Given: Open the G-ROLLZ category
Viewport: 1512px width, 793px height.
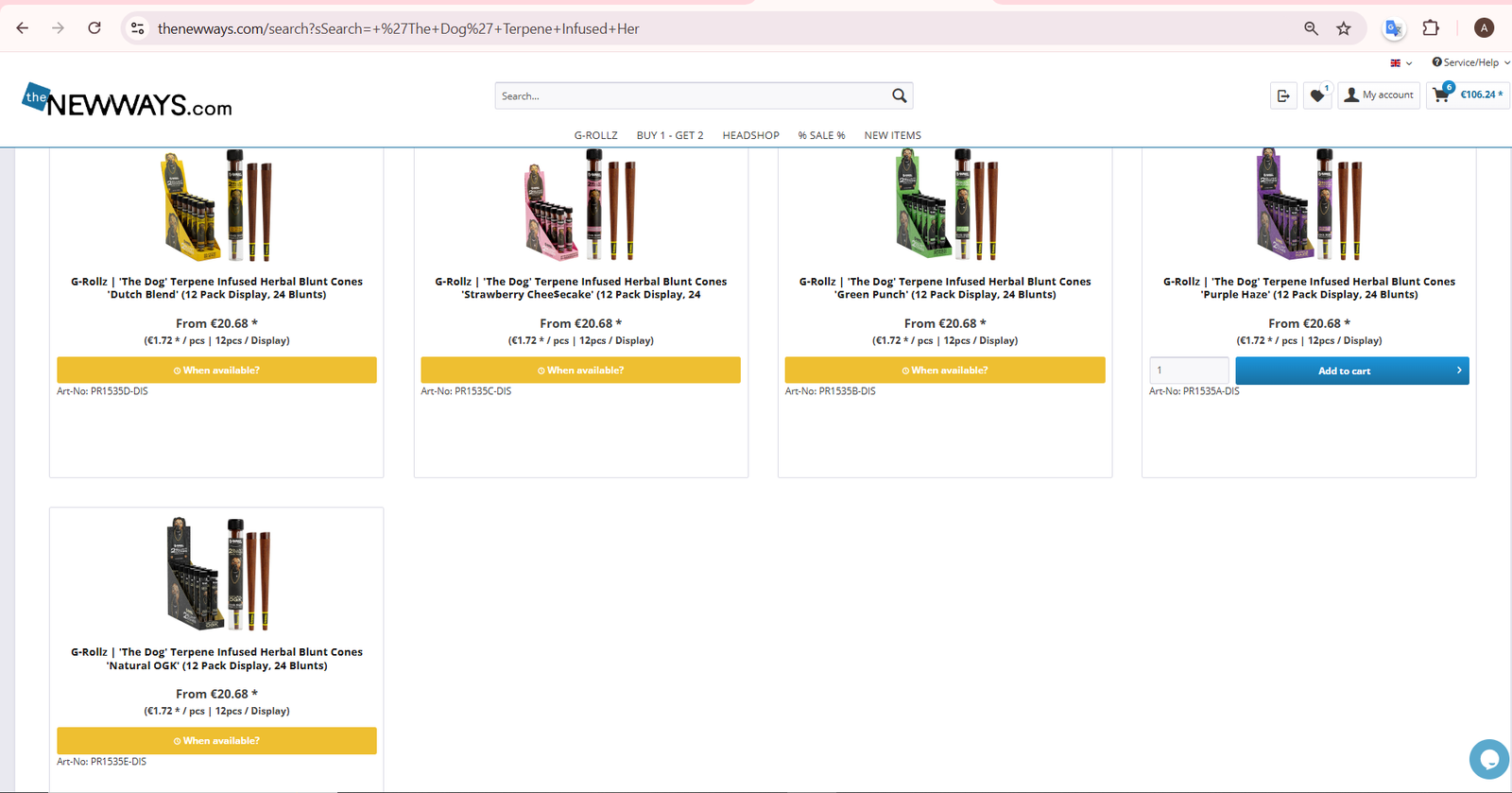Looking at the screenshot, I should coord(595,135).
